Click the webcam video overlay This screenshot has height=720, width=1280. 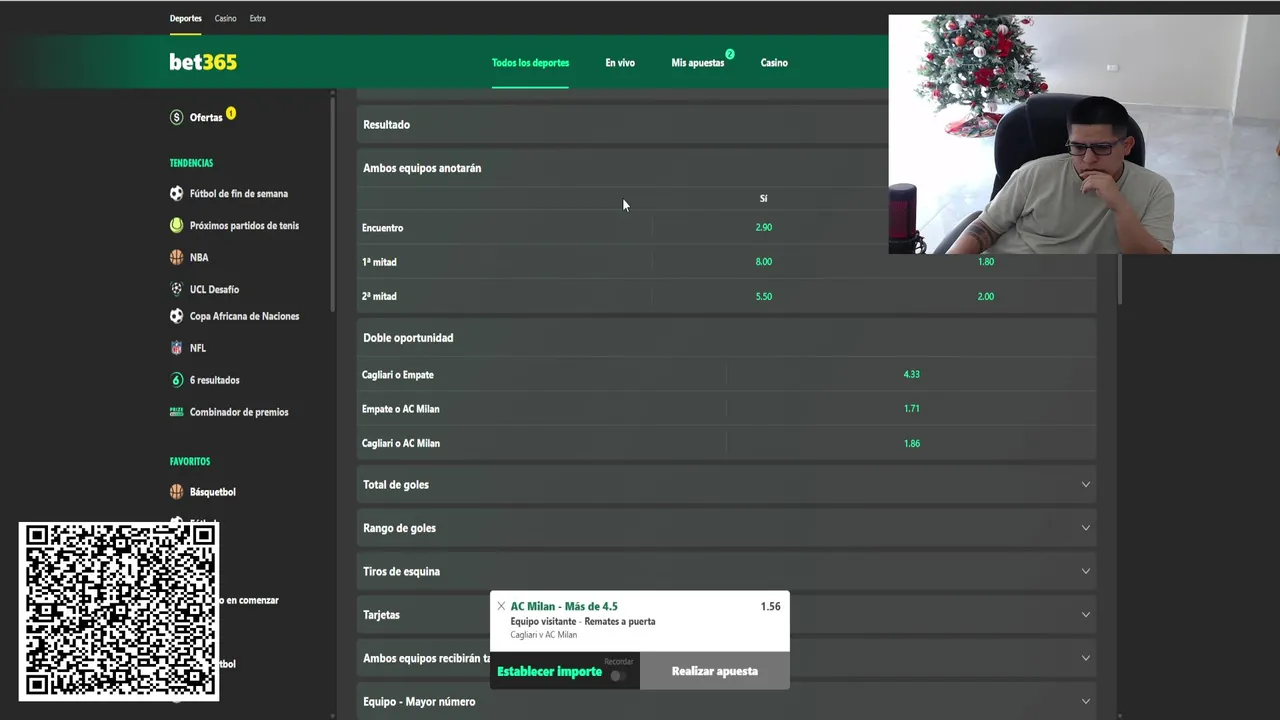pyautogui.click(x=1084, y=134)
